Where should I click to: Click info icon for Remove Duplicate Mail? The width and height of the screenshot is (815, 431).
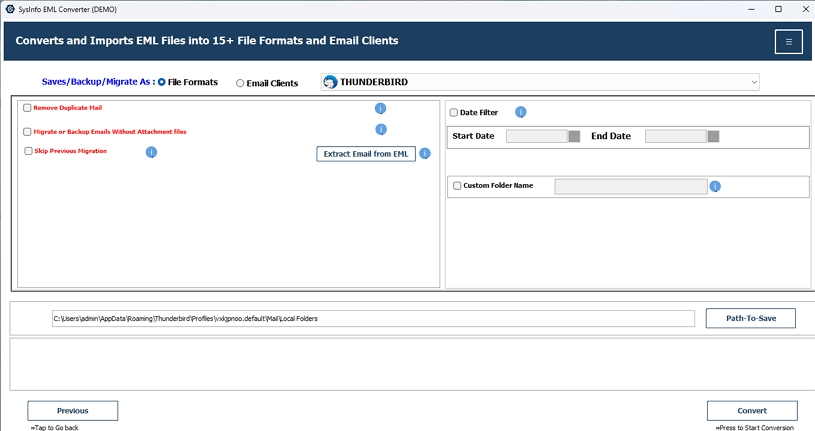tap(380, 108)
